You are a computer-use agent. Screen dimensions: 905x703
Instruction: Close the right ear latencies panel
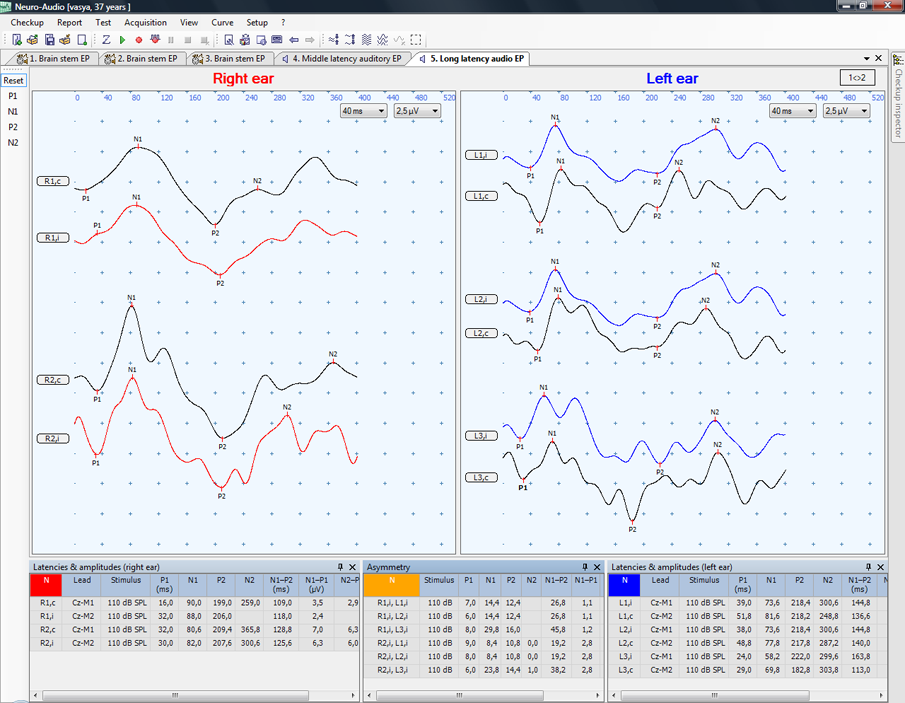pos(353,567)
